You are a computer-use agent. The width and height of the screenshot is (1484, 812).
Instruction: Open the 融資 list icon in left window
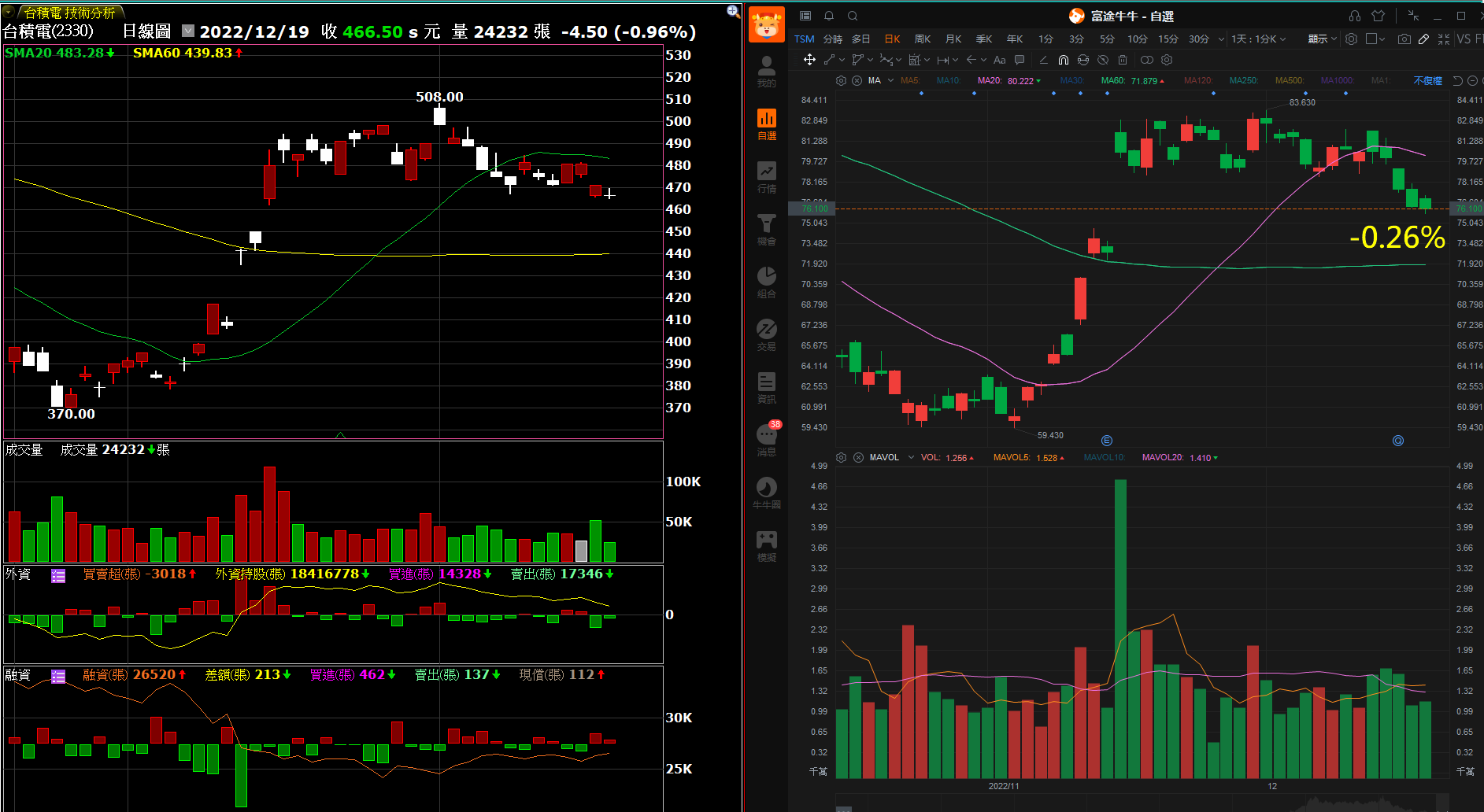point(58,677)
